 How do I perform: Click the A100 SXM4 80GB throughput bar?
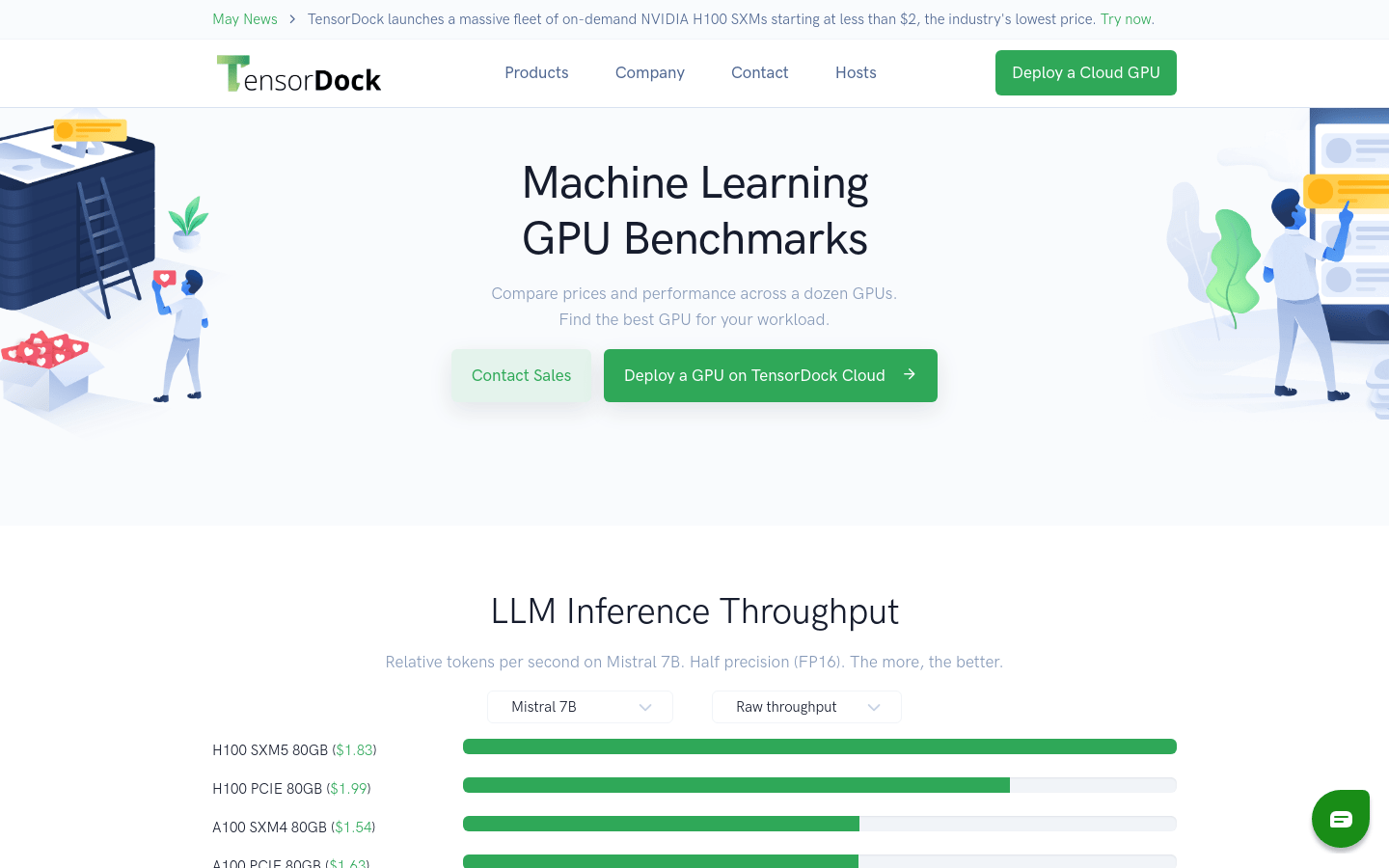pos(820,824)
